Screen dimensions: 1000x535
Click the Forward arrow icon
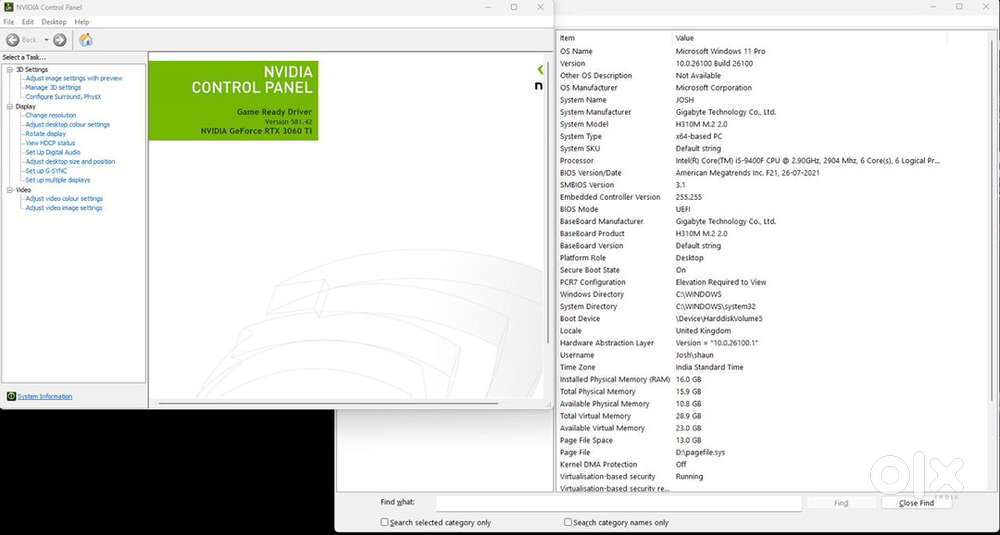click(60, 40)
